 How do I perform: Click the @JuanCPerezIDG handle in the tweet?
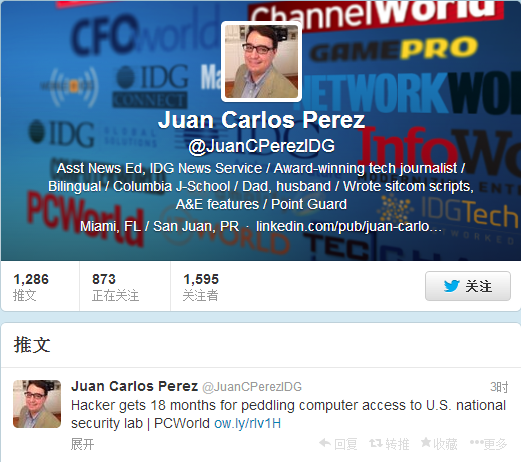tap(252, 387)
